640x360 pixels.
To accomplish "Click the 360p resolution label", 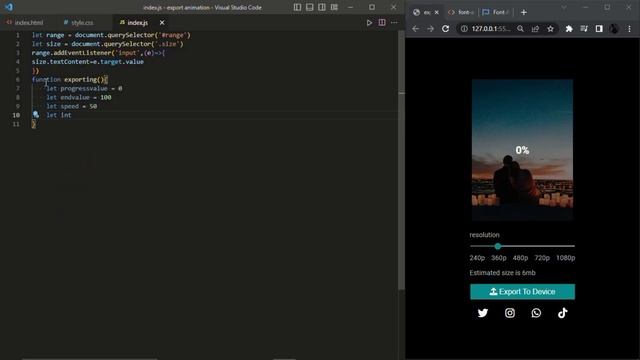I will (498, 258).
